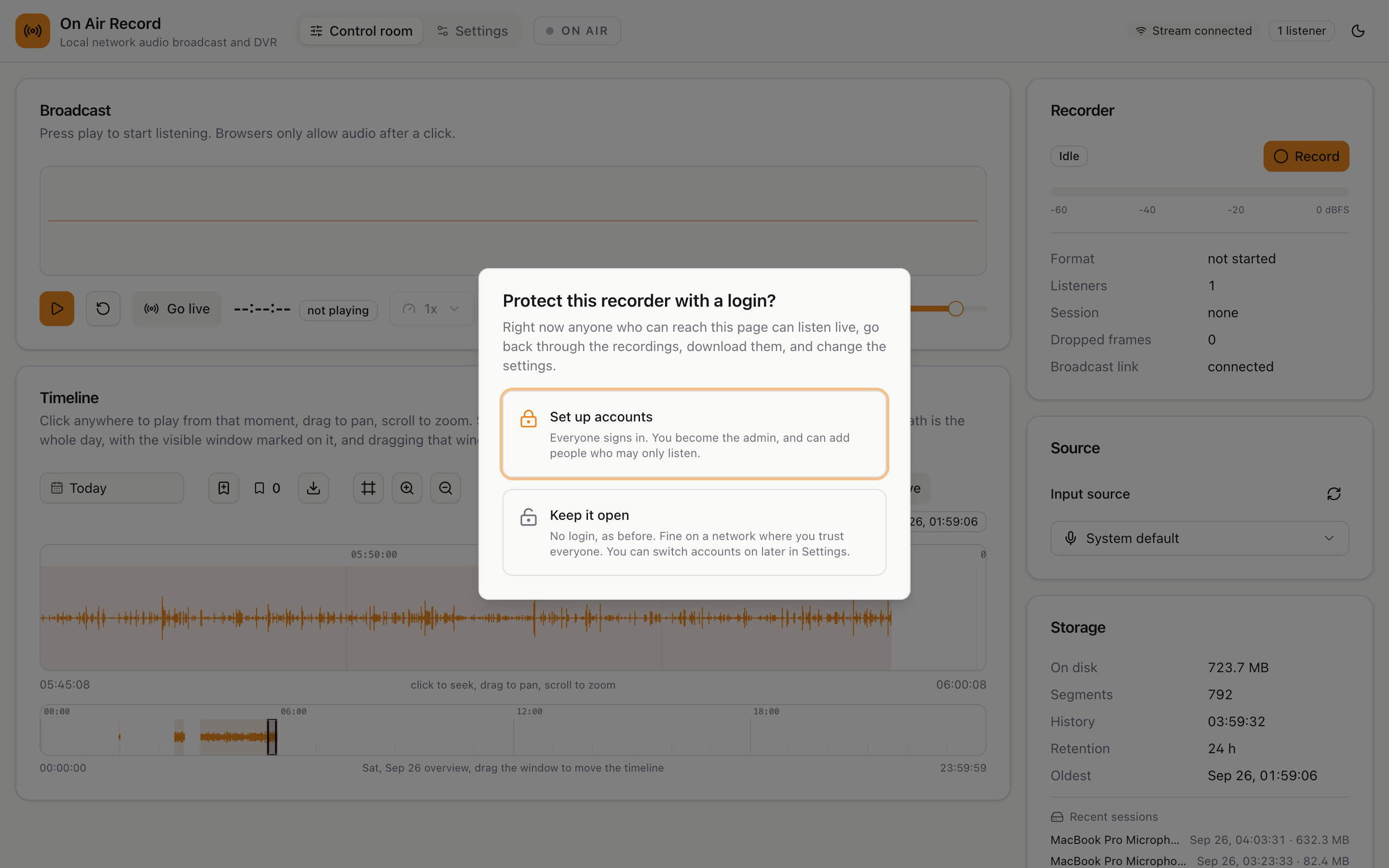This screenshot has width=1389, height=868.
Task: Click the volume slider handle
Action: pyautogui.click(x=955, y=309)
